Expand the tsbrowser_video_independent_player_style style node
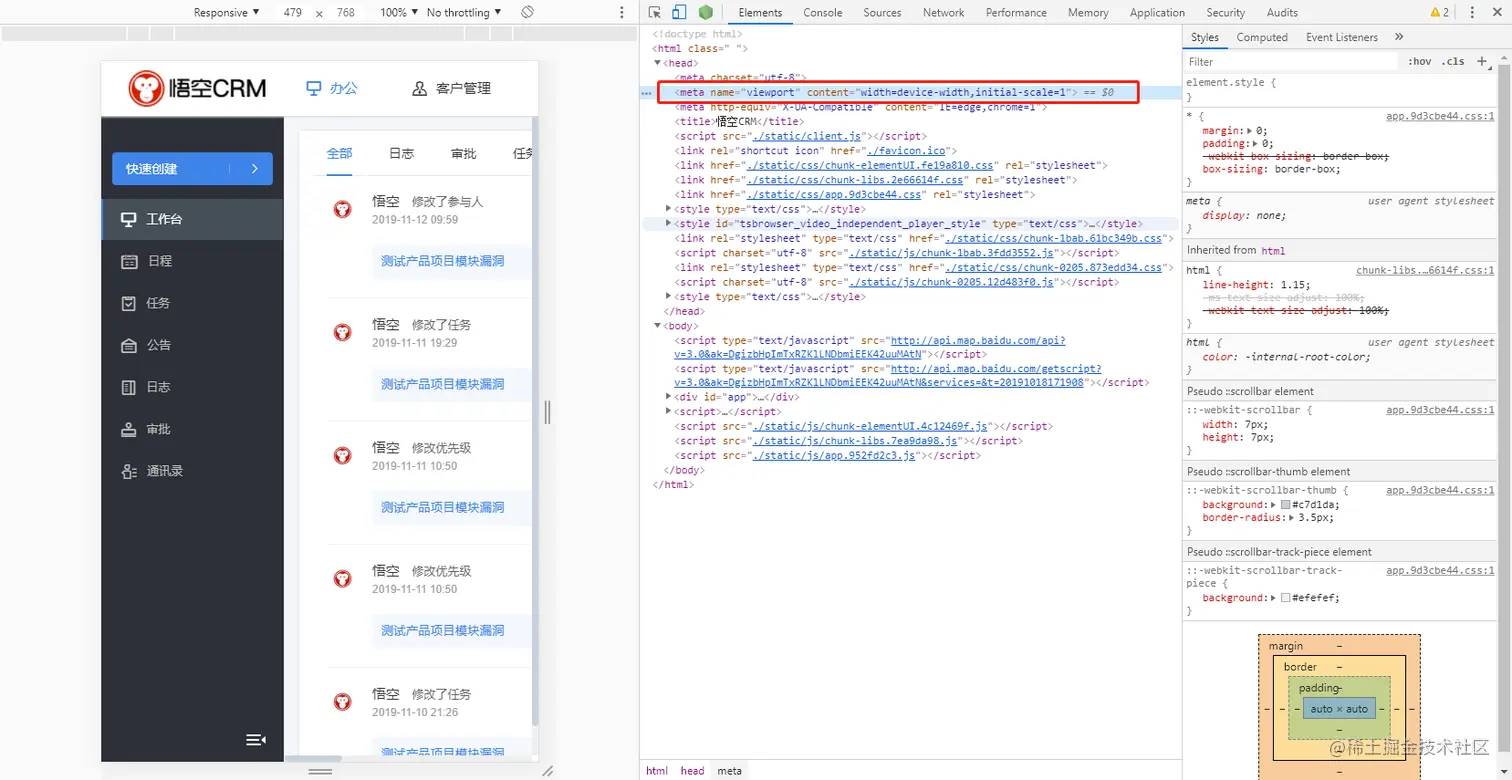Image resolution: width=1512 pixels, height=780 pixels. point(669,224)
